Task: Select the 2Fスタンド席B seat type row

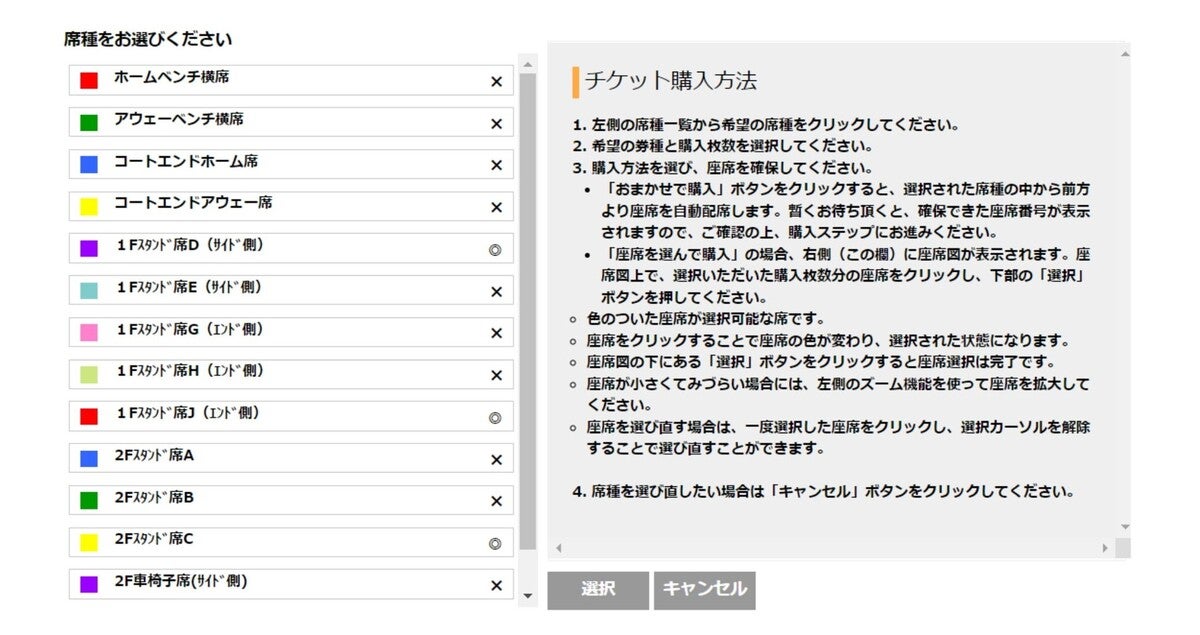Action: click(290, 500)
